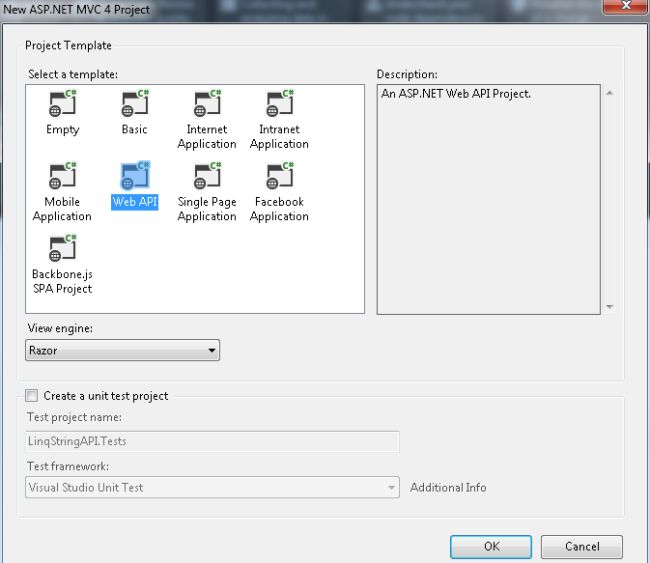Viewport: 650px width, 563px height.
Task: Select the Single Page Application template icon
Action: tap(208, 176)
